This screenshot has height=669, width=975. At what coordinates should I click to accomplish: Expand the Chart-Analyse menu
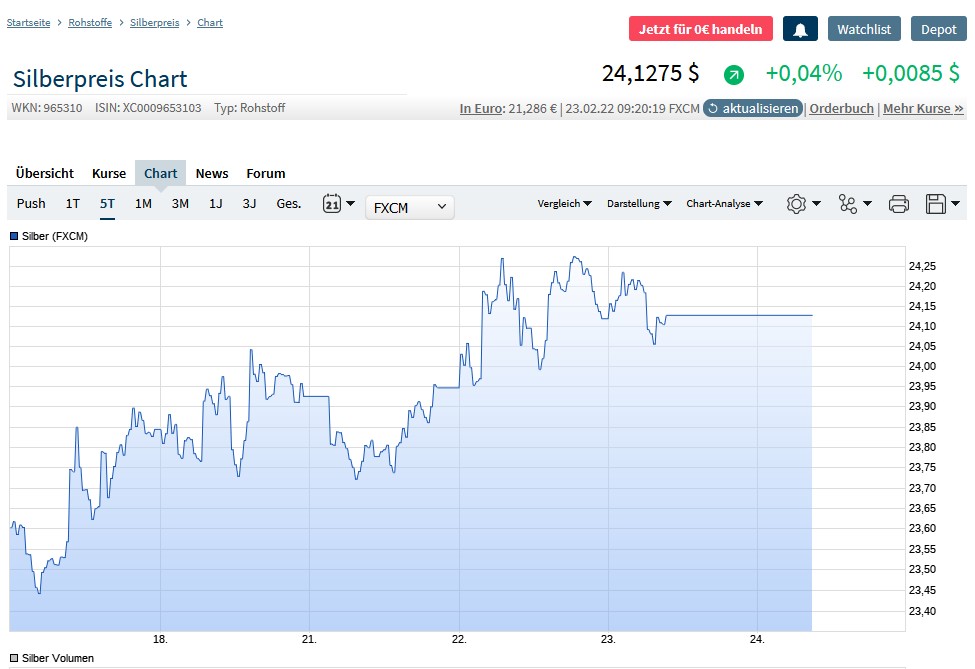pyautogui.click(x=724, y=204)
